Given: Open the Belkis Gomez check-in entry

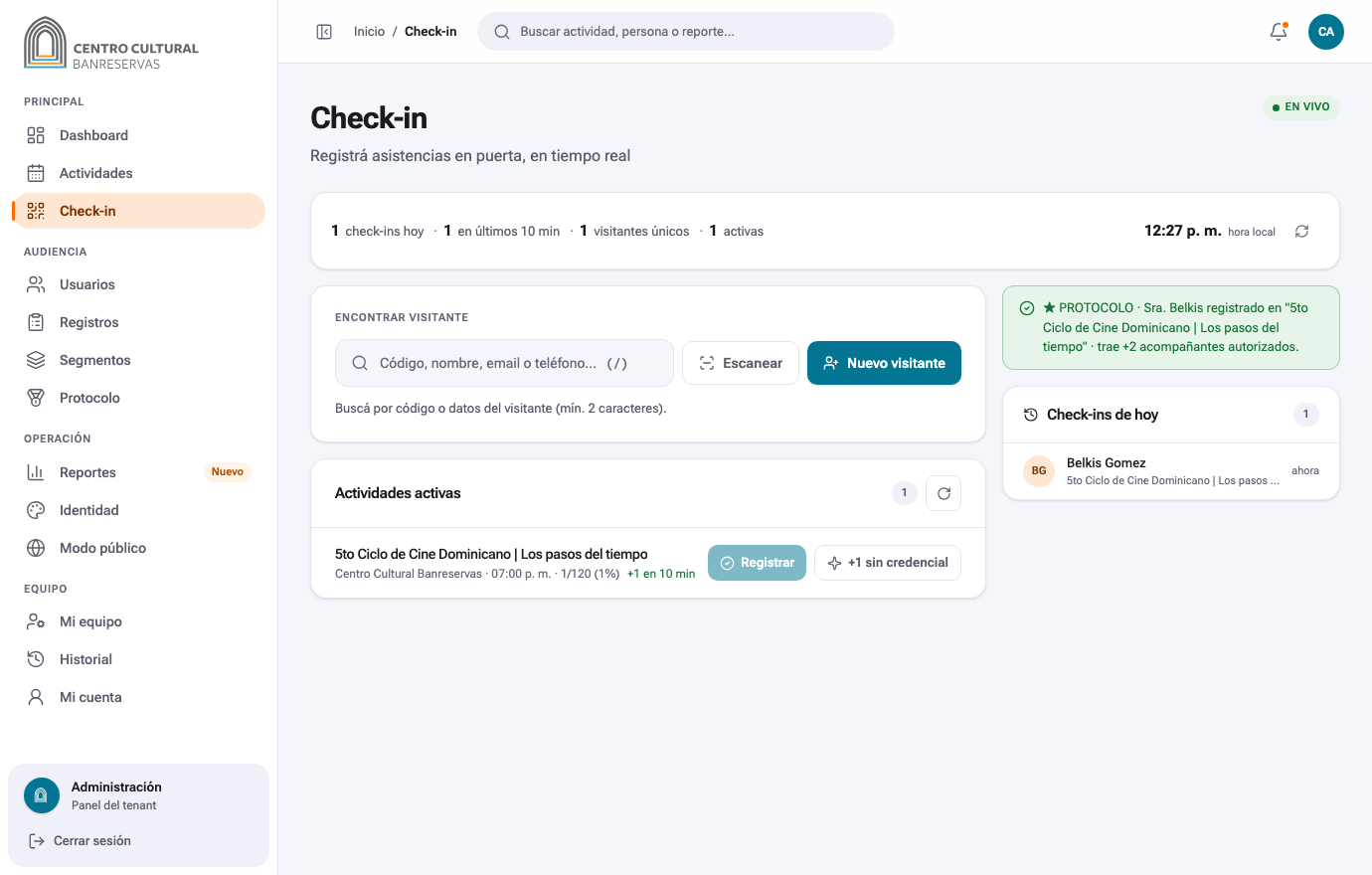Looking at the screenshot, I should 1171,470.
